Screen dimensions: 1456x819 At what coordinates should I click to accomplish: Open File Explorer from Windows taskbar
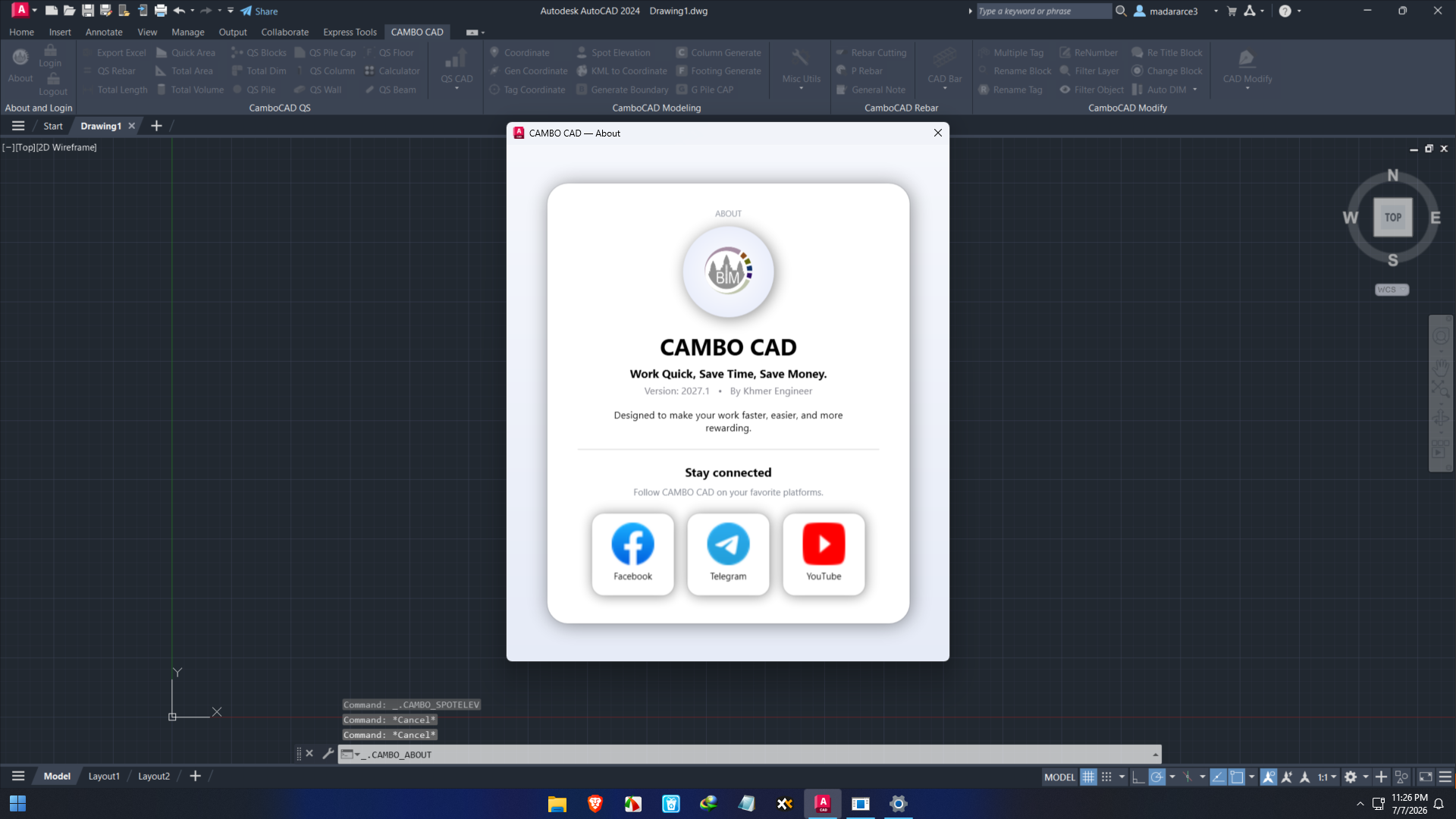coord(557,803)
